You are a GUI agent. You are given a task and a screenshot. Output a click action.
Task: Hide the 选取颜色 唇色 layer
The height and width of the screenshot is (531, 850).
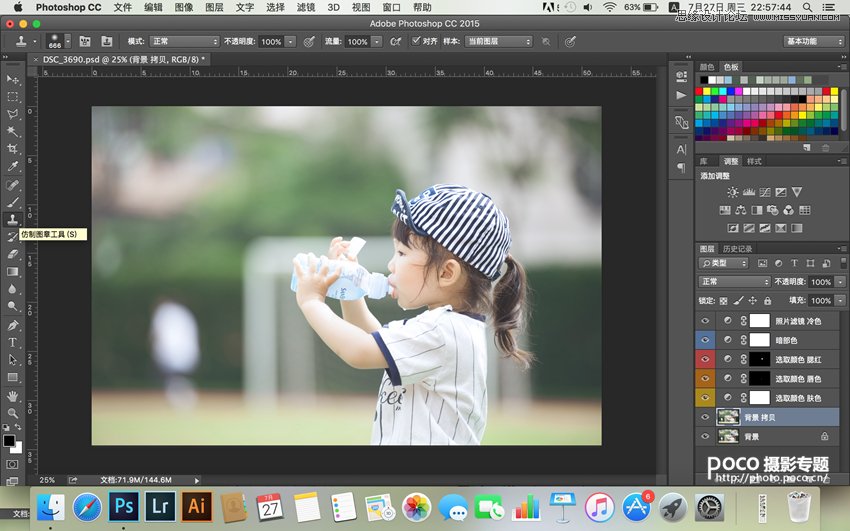[x=705, y=379]
